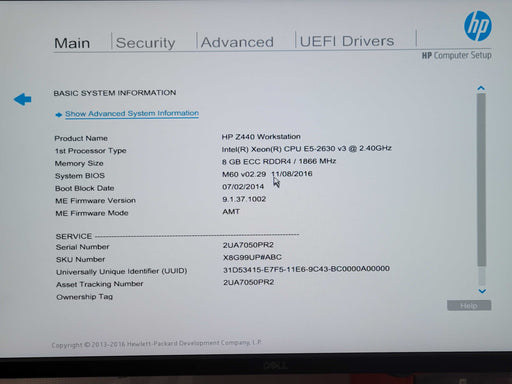Select the Serial Number value 2UA7050PR2
512x384 pixels.
248,245
